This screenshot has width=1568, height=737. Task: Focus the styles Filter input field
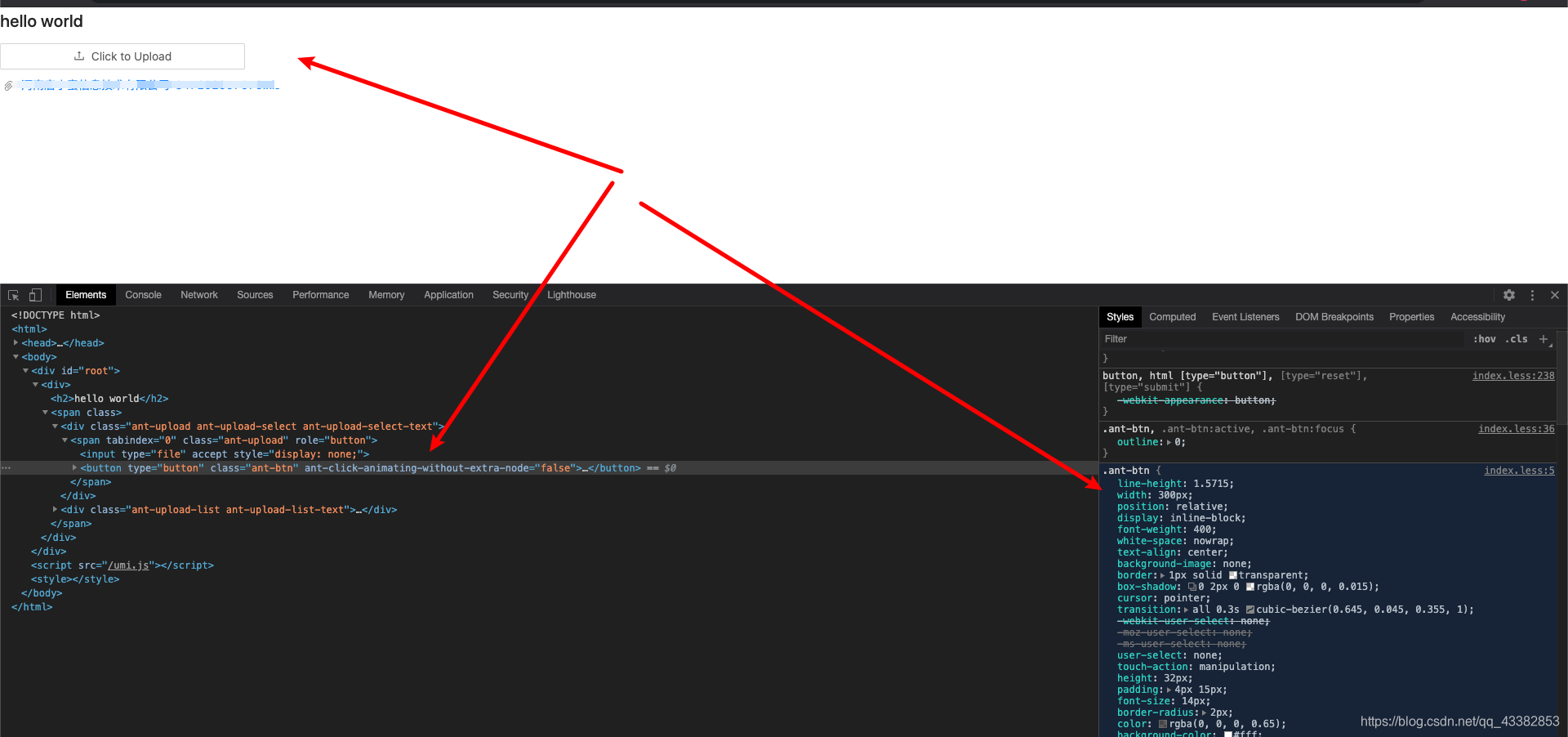tap(1282, 339)
